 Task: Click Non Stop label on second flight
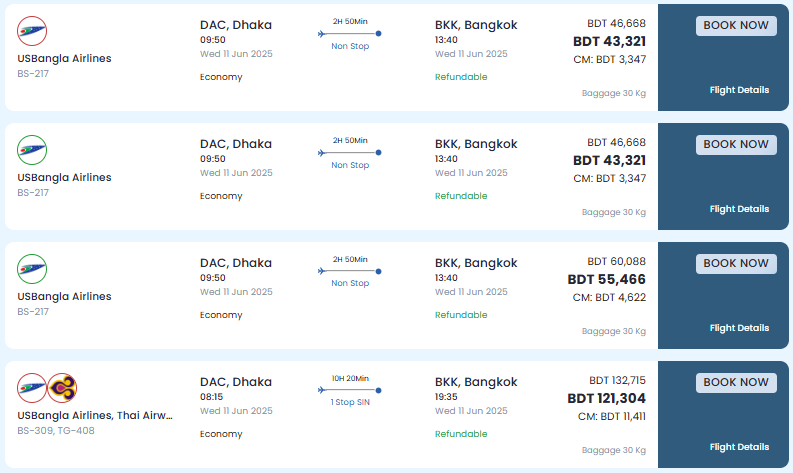350,165
